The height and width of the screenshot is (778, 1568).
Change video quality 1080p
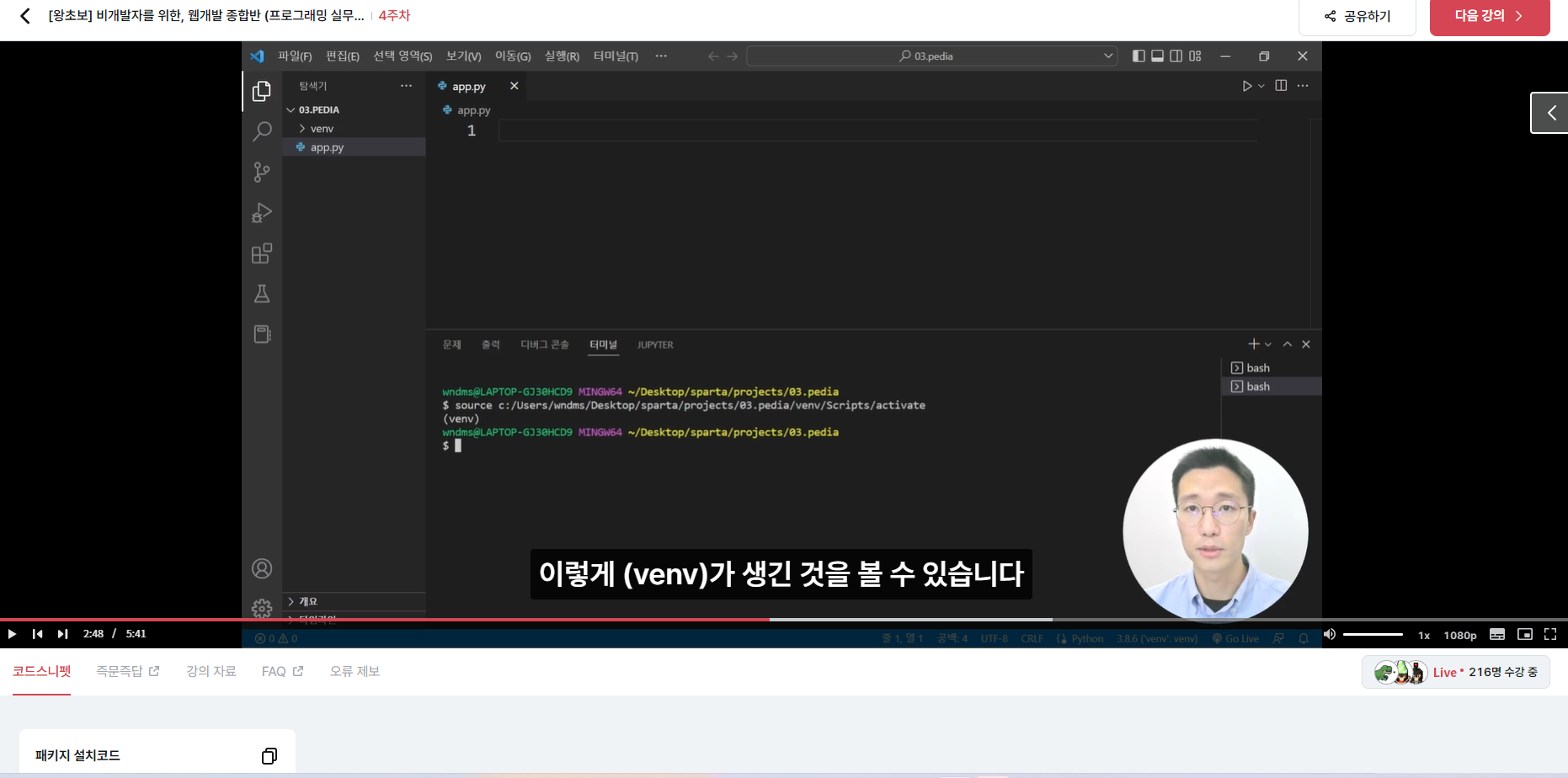1460,635
